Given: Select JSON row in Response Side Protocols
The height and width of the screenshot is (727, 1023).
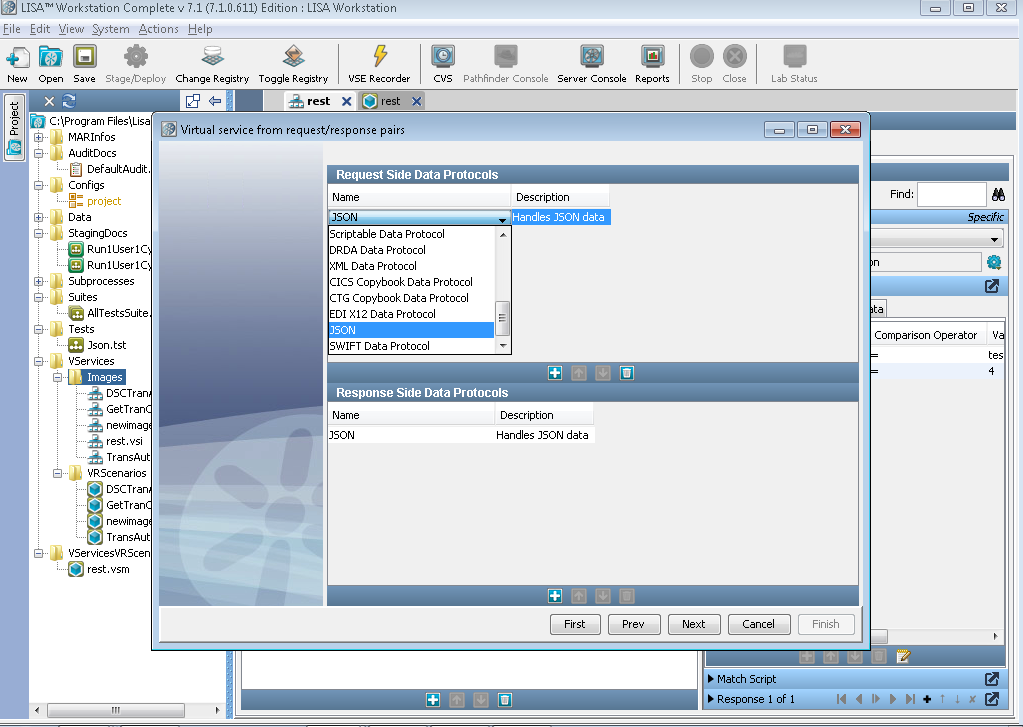Looking at the screenshot, I should click(461, 435).
